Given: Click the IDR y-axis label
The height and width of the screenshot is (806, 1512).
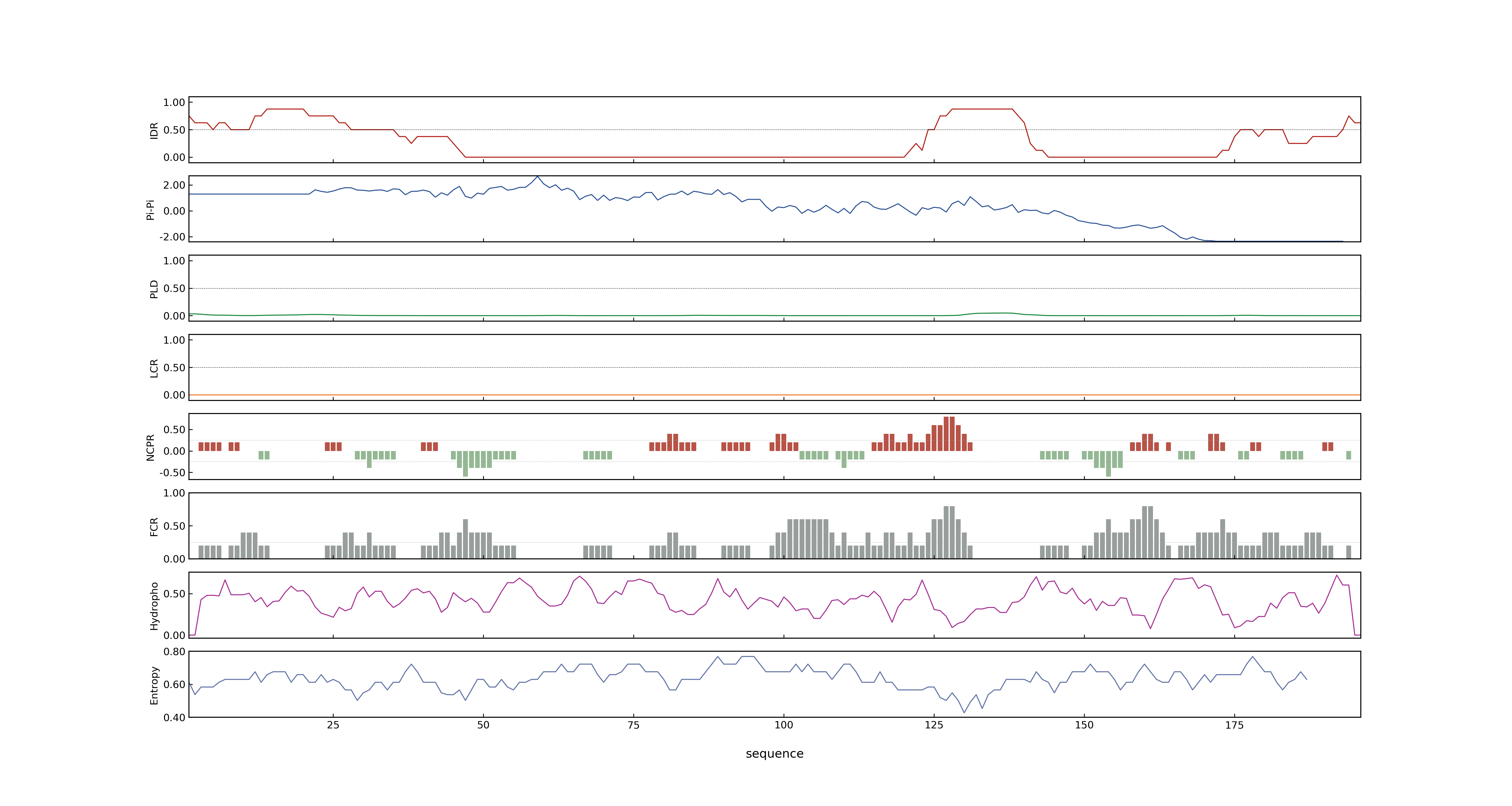Looking at the screenshot, I should (x=154, y=130).
